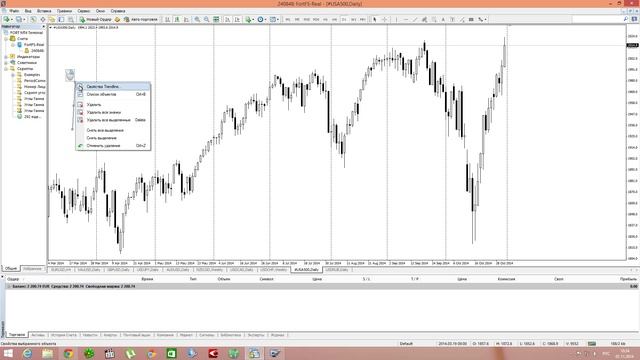640x360 pixels.
Task: Select the horizontal line drawing tool
Action: [406, 19]
